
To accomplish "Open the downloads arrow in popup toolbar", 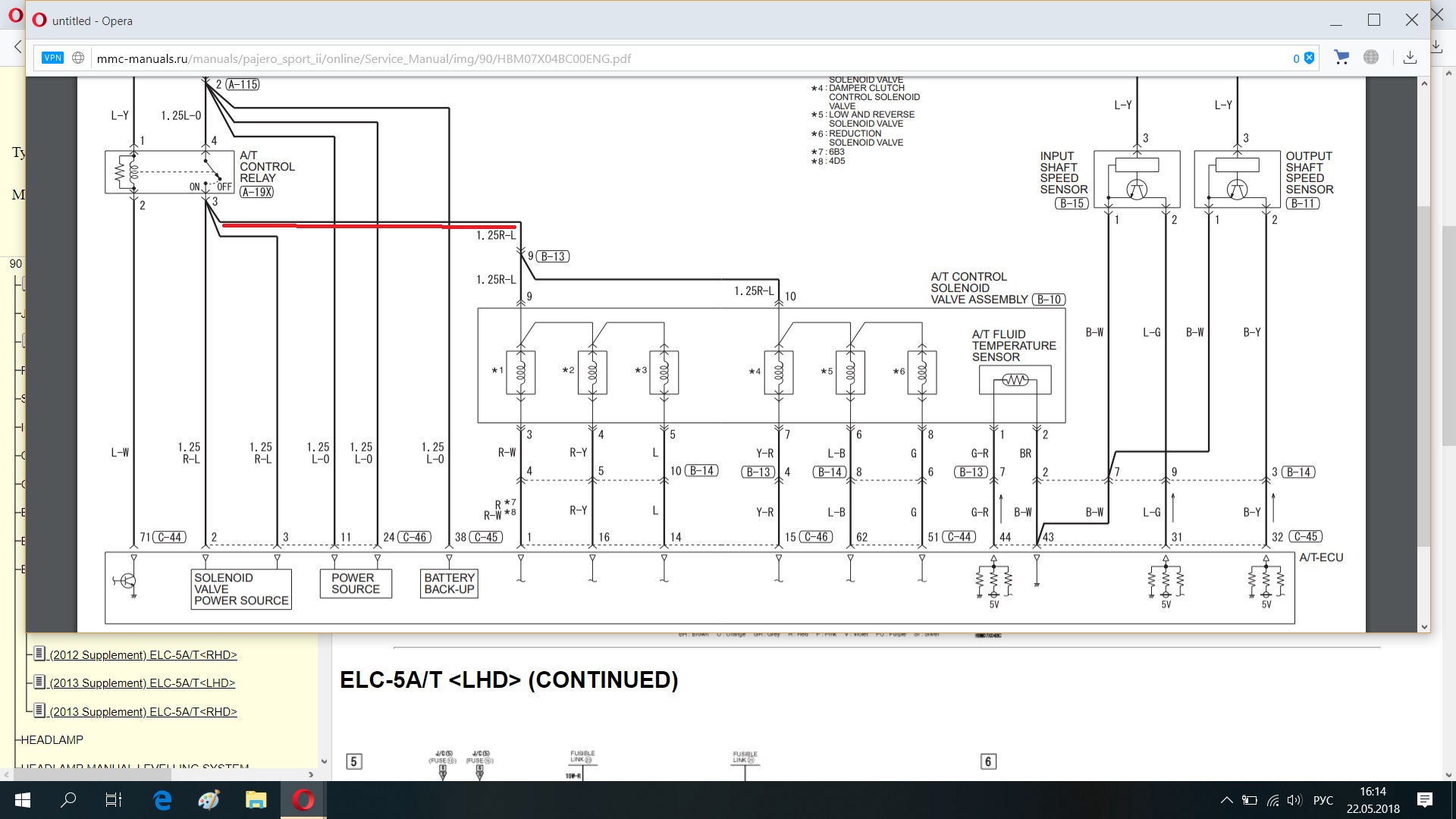I will (x=1410, y=58).
